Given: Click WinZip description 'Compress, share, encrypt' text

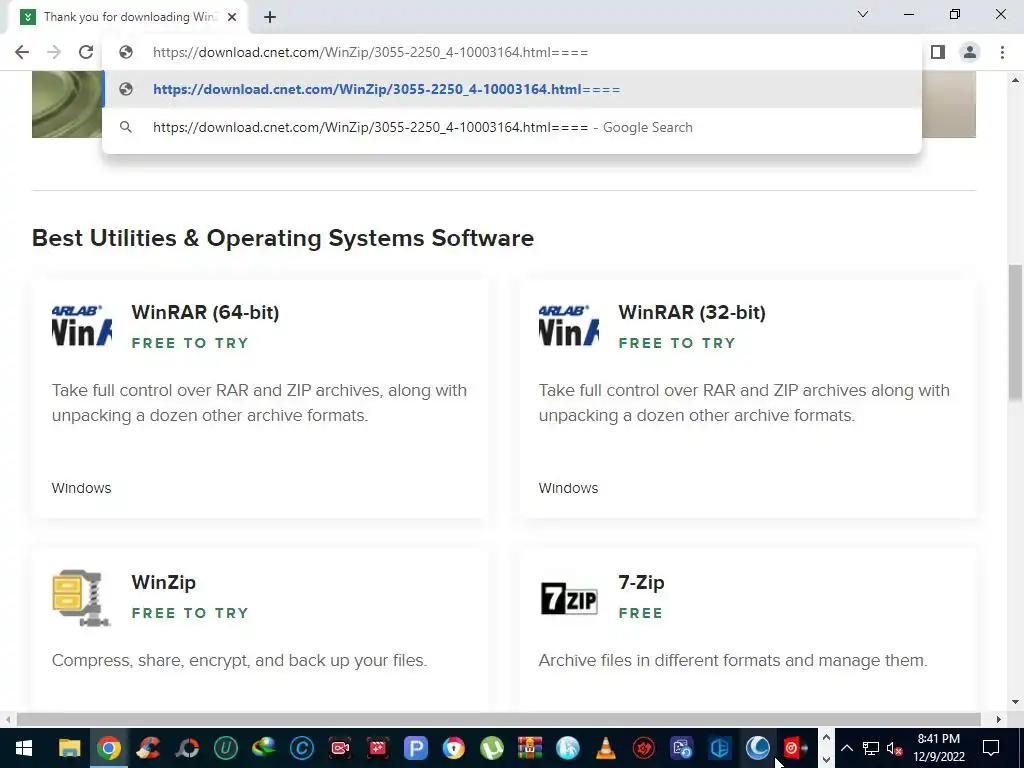Looking at the screenshot, I should point(239,660).
